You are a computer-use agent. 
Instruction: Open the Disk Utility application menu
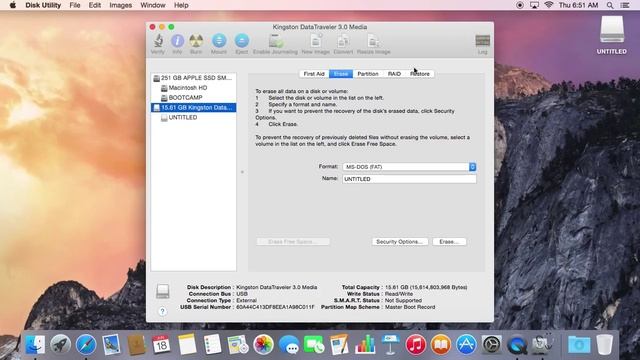coord(43,5)
